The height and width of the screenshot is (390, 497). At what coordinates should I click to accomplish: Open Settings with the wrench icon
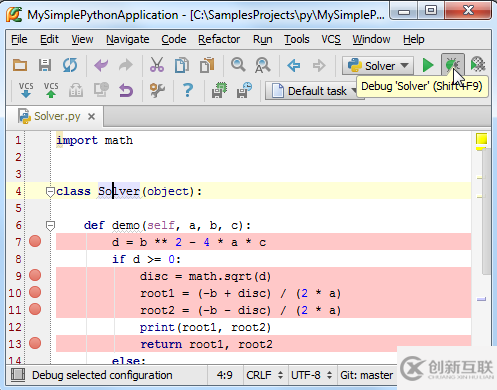tap(157, 90)
